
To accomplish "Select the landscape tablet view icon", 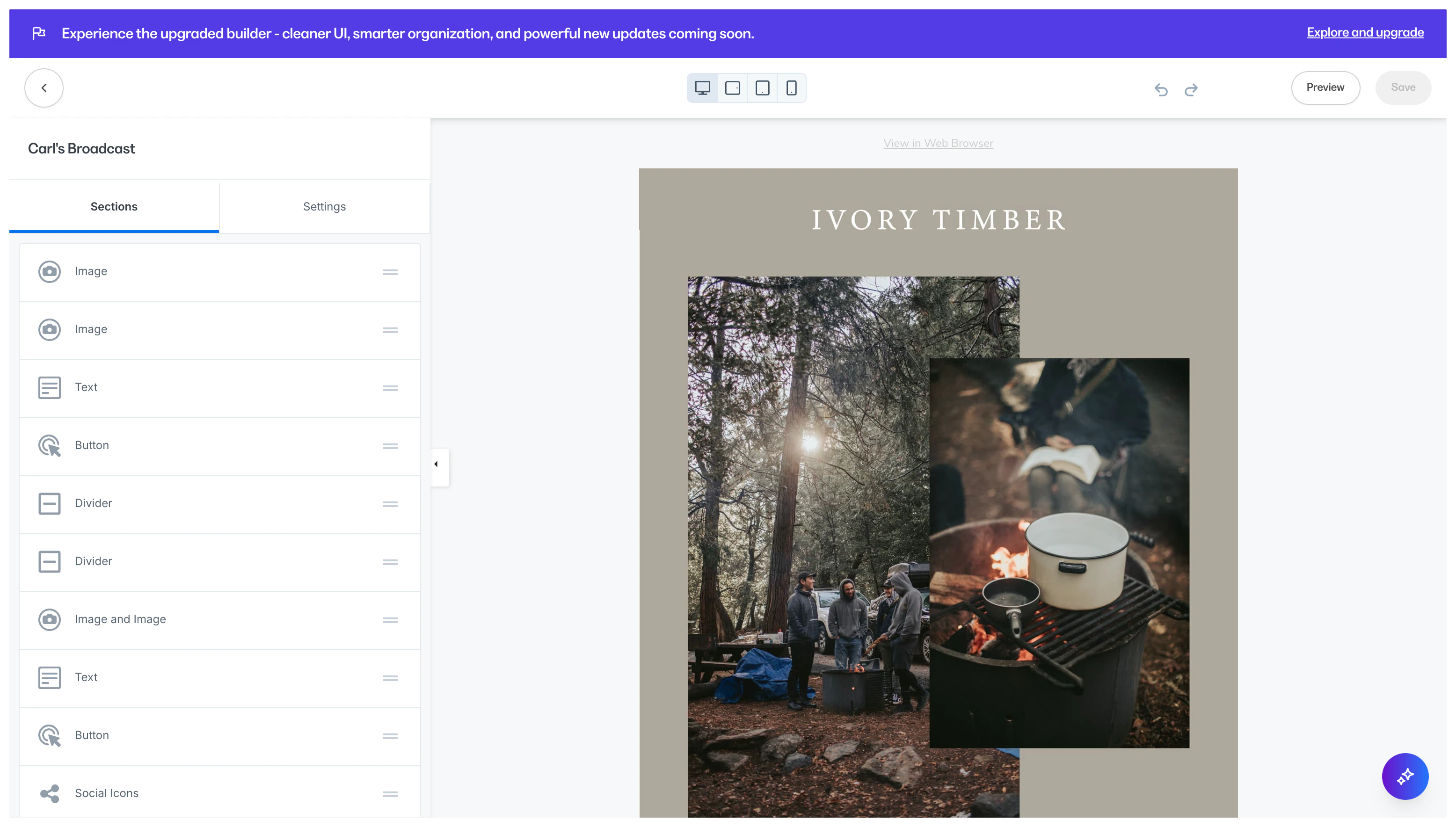I will click(732, 88).
